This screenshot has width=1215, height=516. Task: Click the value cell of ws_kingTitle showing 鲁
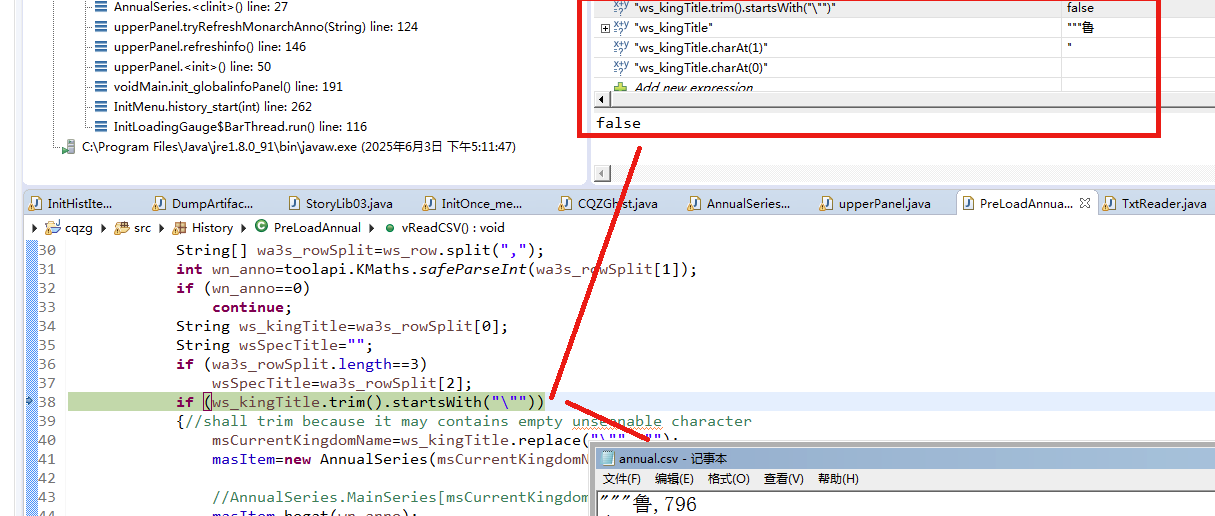click(1080, 28)
